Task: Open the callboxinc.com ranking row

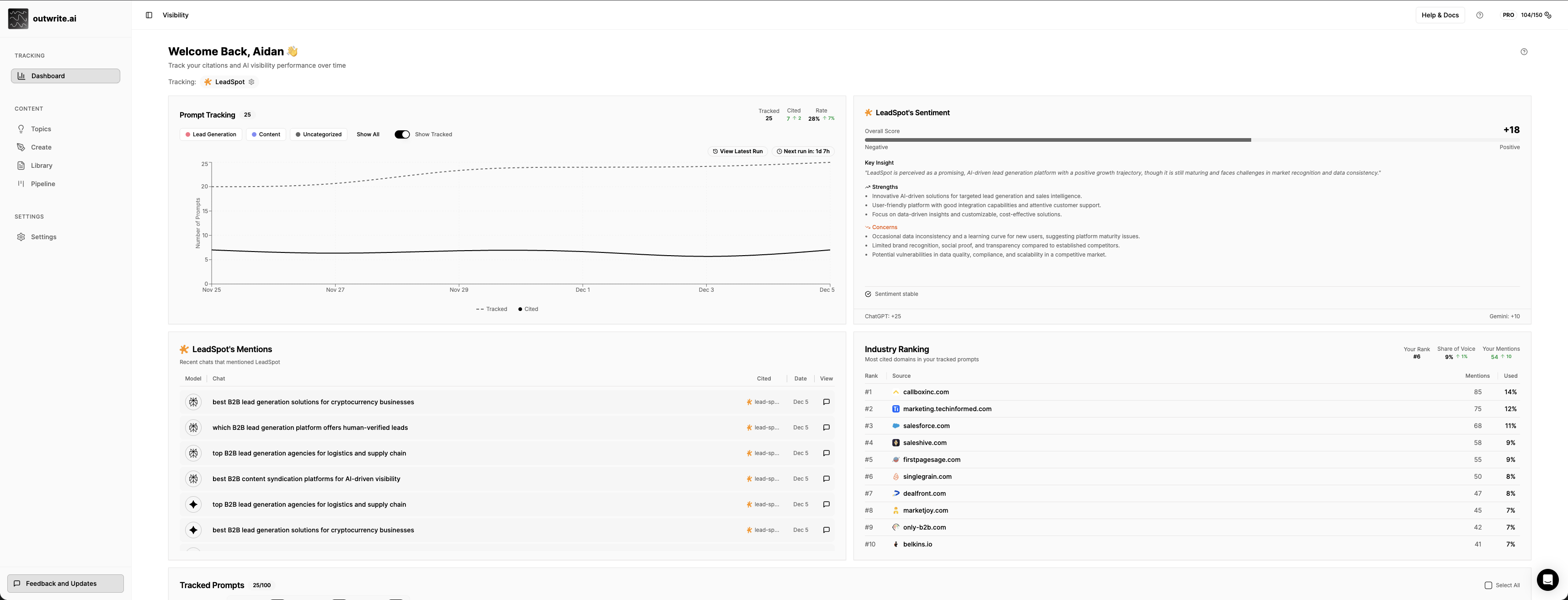Action: point(925,392)
